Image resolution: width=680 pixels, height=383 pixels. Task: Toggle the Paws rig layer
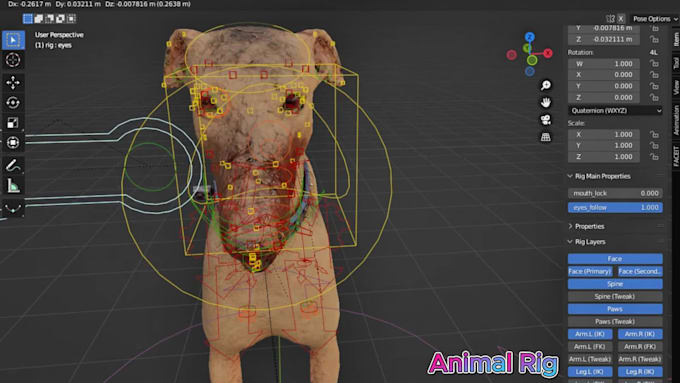coord(615,309)
